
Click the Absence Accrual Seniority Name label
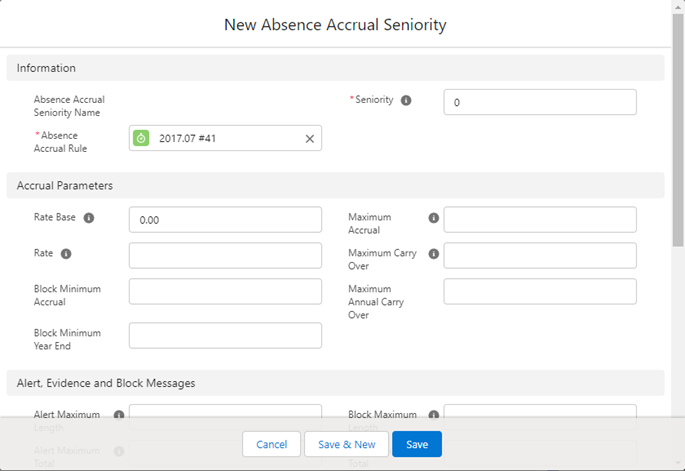[x=69, y=106]
